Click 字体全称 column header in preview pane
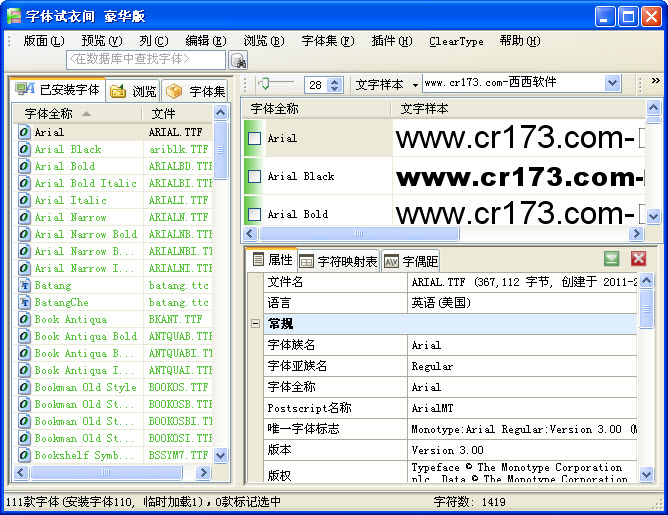Screen dimensions: 668x515 click(316, 109)
